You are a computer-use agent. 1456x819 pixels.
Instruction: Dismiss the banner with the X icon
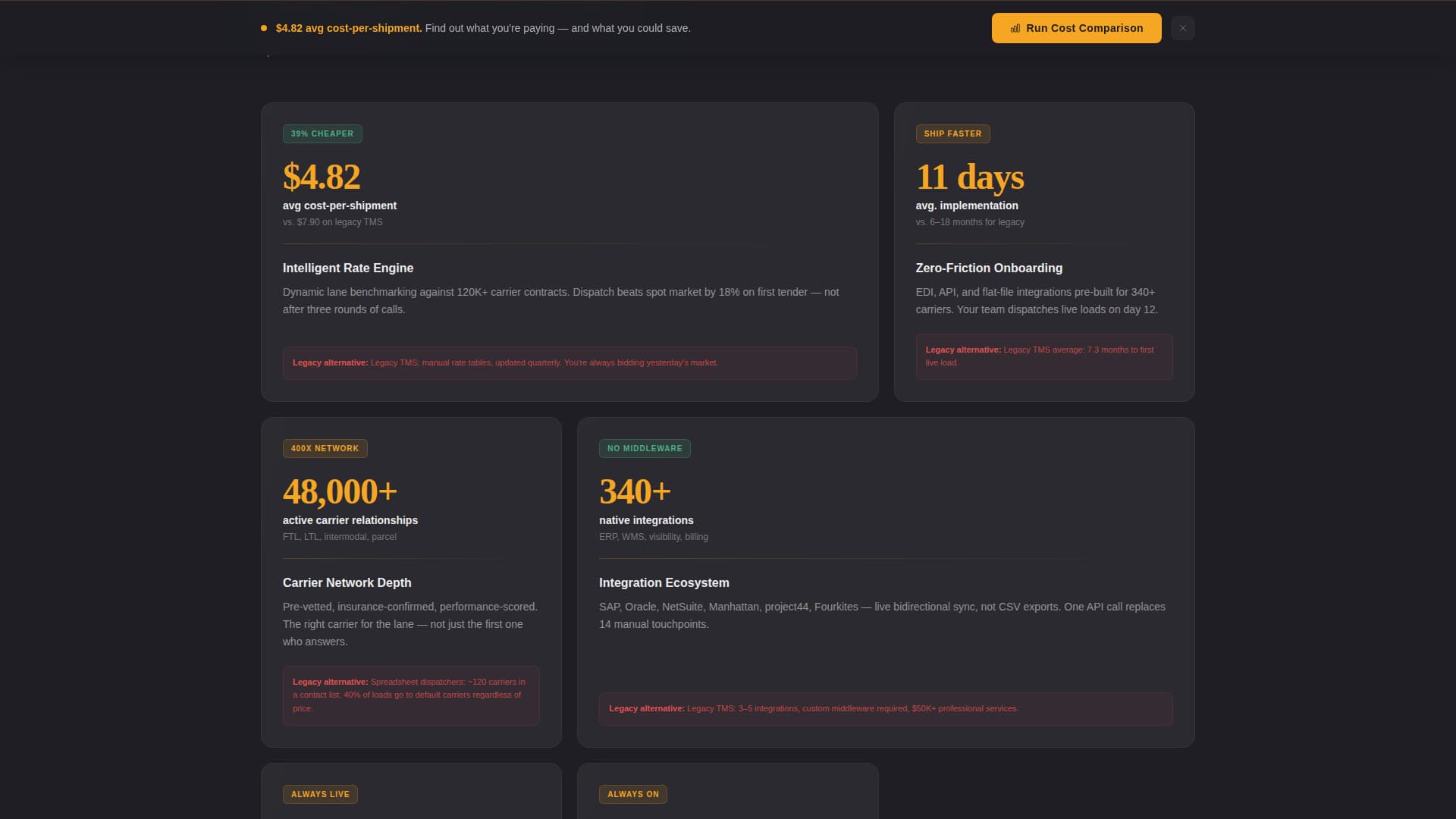(x=1182, y=28)
